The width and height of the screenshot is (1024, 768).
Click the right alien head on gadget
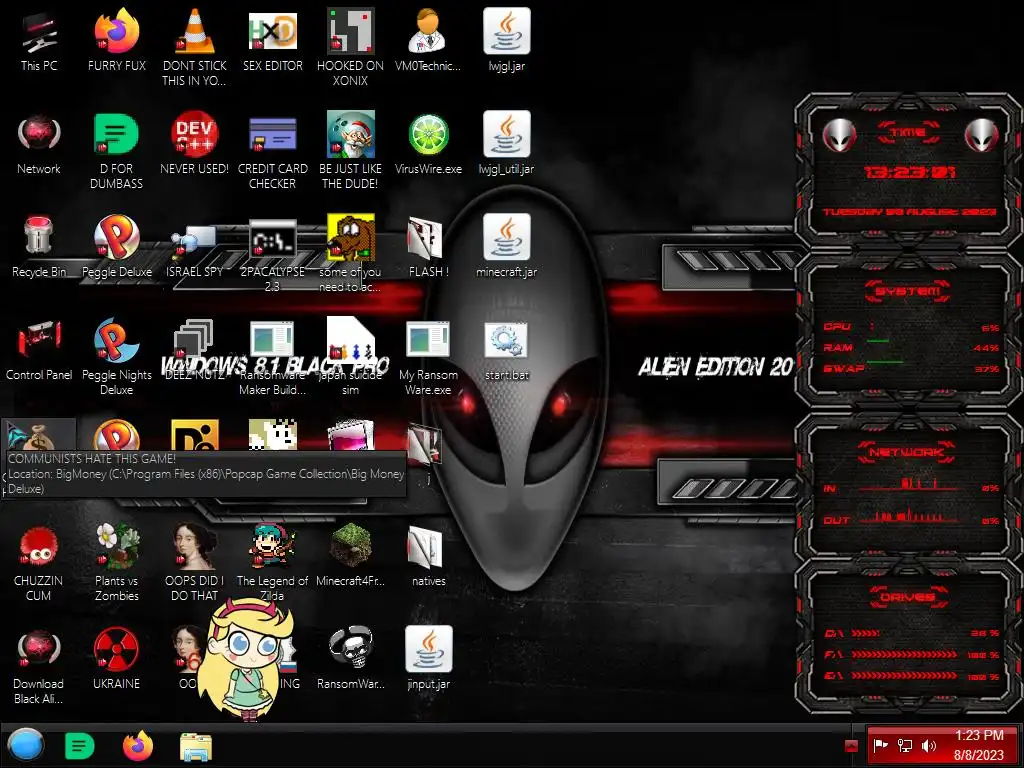pyautogui.click(x=981, y=136)
